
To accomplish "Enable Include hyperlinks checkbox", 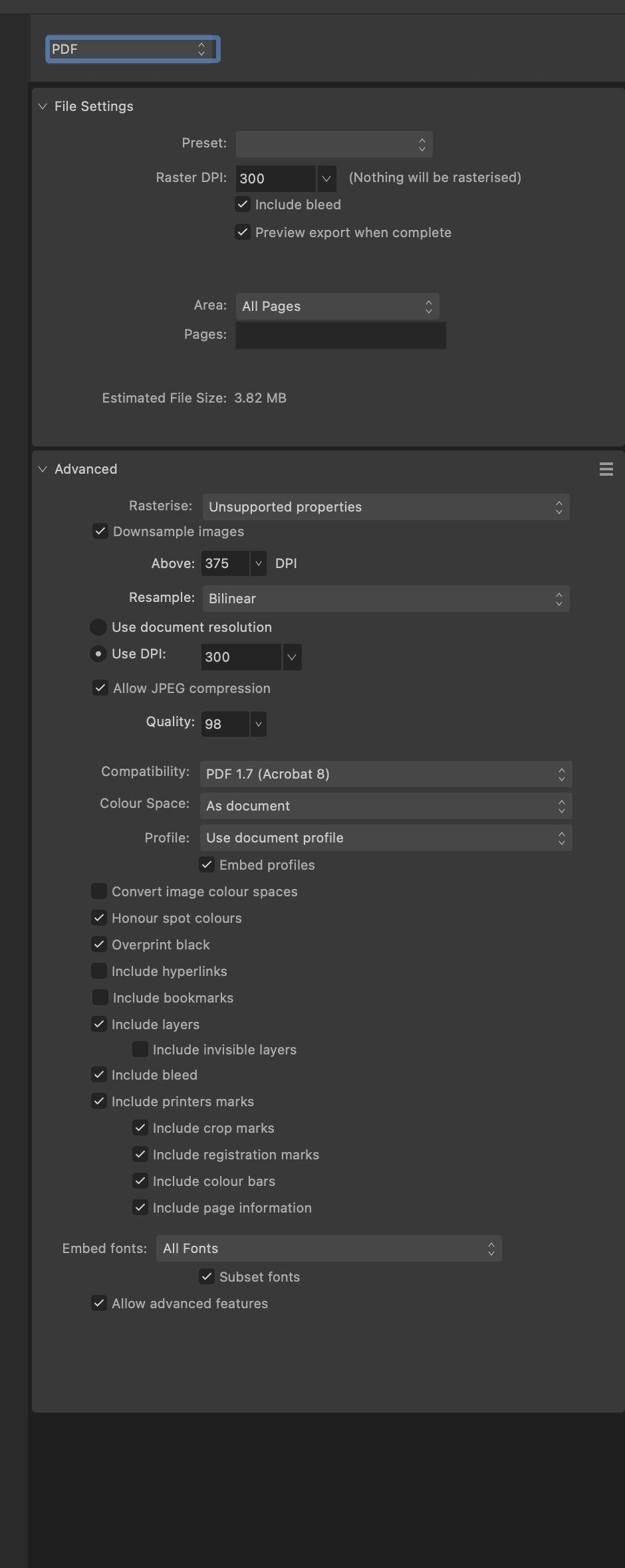I will pyautogui.click(x=99, y=971).
